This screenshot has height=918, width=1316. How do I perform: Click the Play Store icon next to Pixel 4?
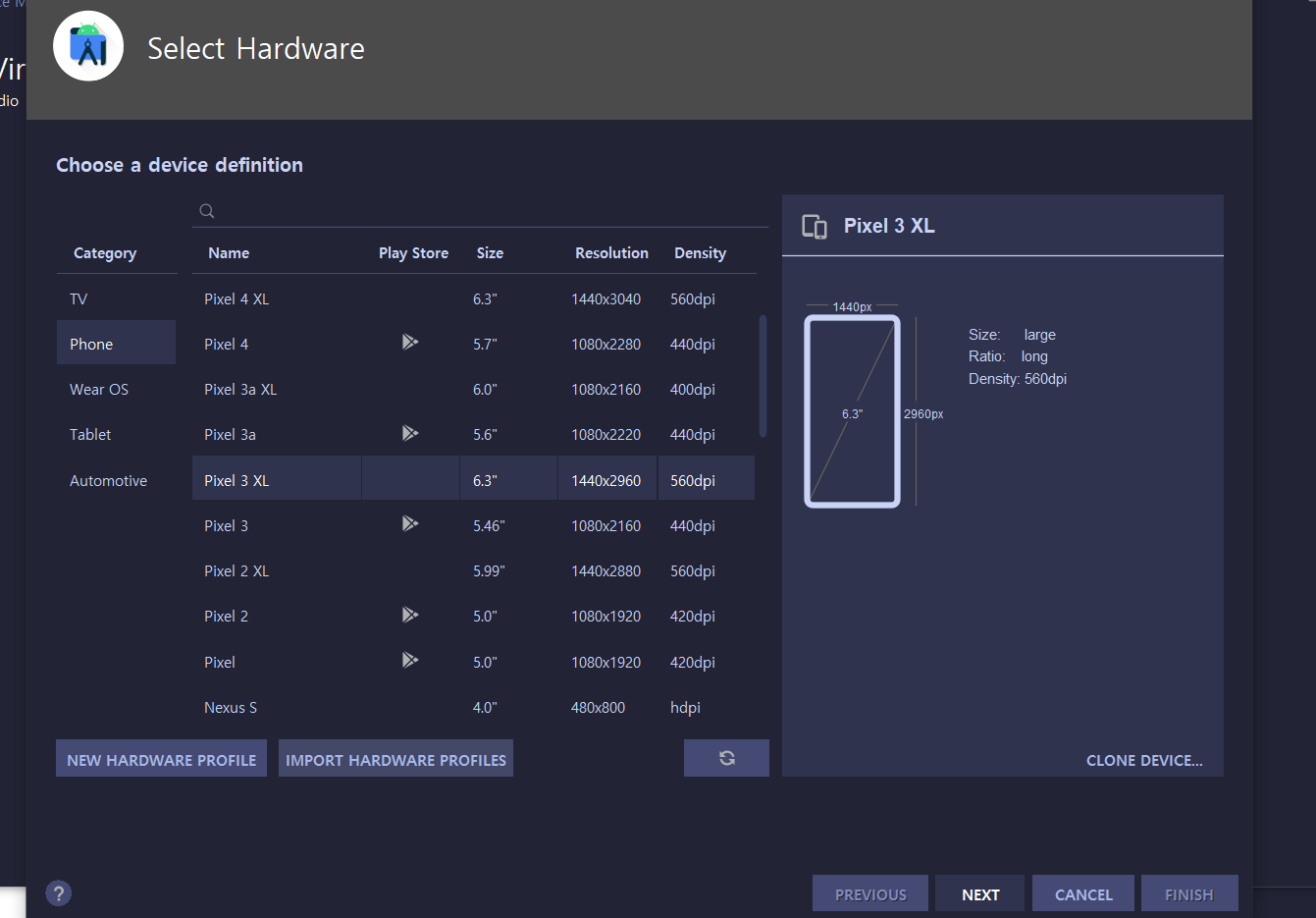click(x=410, y=342)
